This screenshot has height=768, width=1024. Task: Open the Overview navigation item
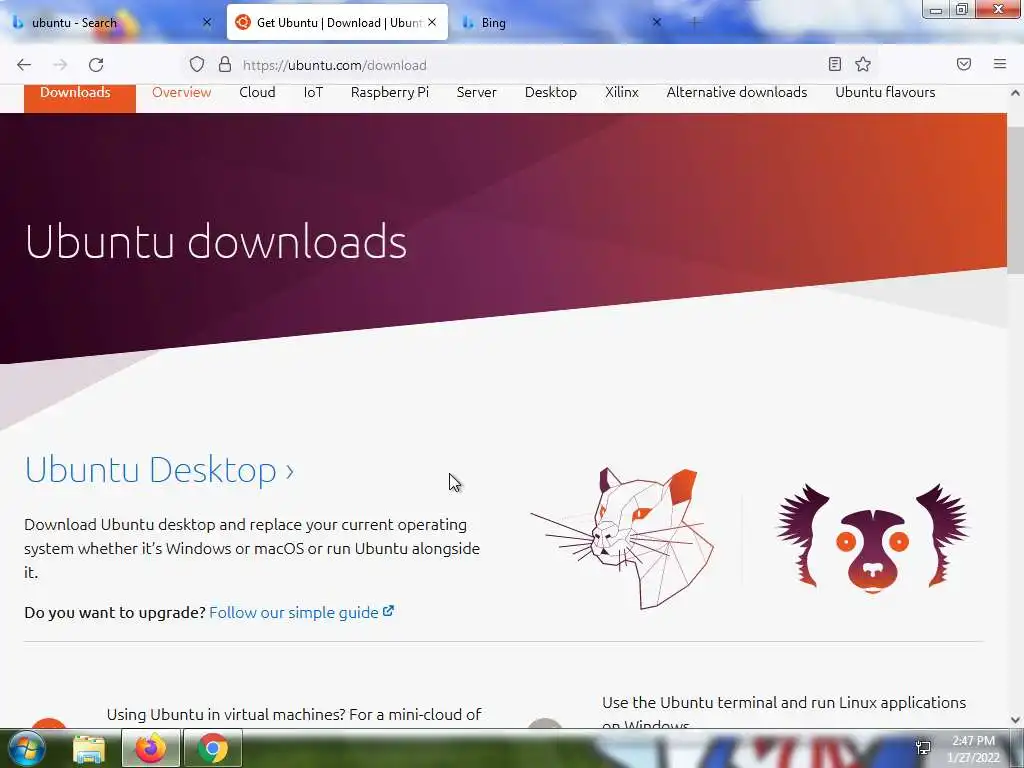click(182, 93)
